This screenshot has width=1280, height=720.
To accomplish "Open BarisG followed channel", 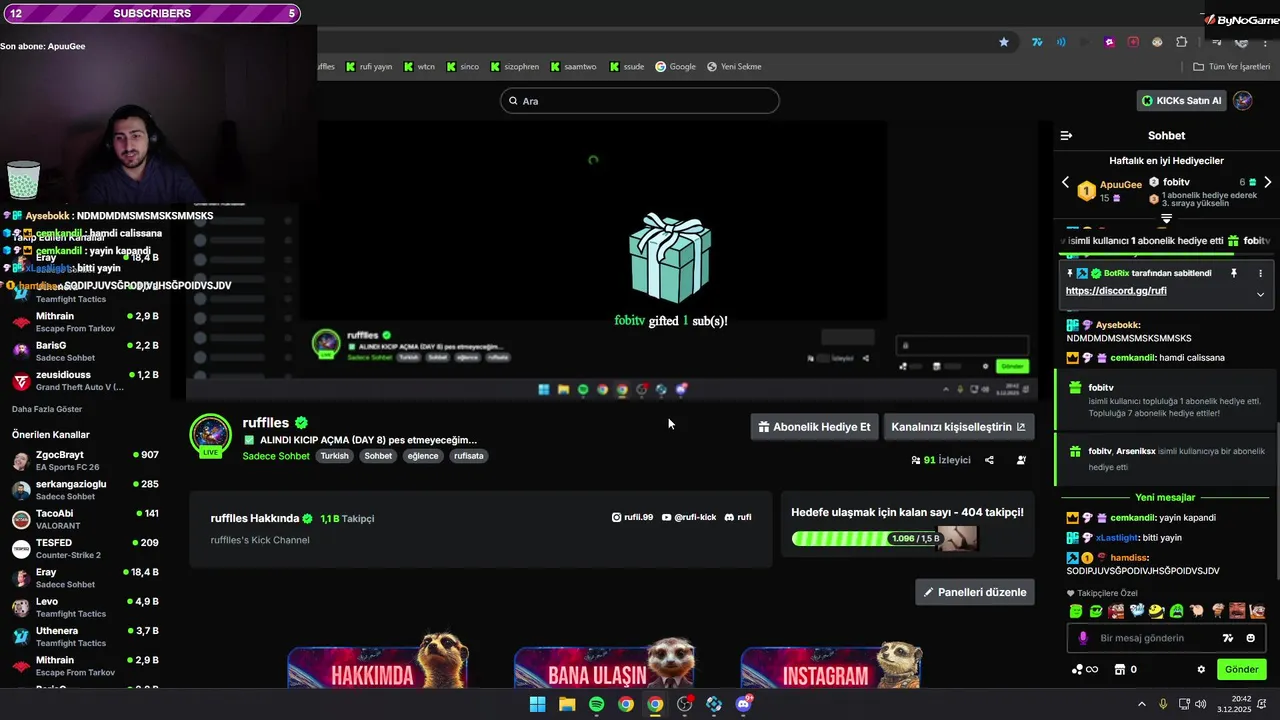I will coord(85,351).
